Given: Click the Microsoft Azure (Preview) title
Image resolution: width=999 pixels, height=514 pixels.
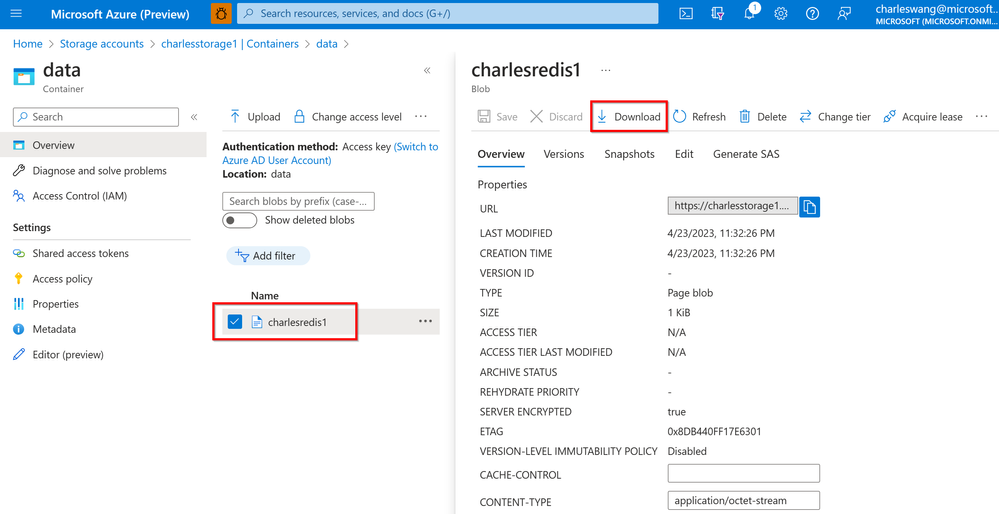Looking at the screenshot, I should coord(120,14).
